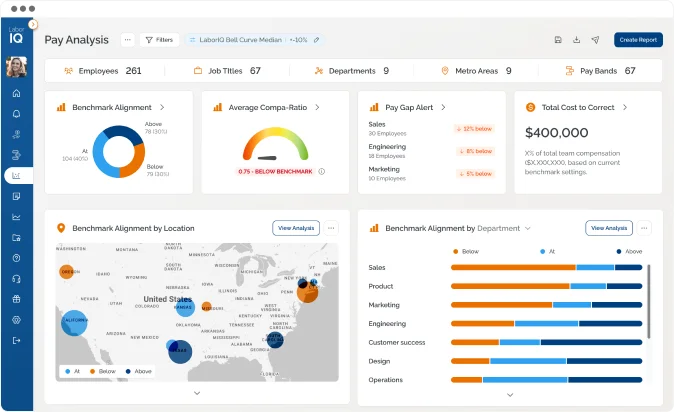The width and height of the screenshot is (674, 412).
Task: Click the $400,000 total cost value
Action: click(557, 132)
